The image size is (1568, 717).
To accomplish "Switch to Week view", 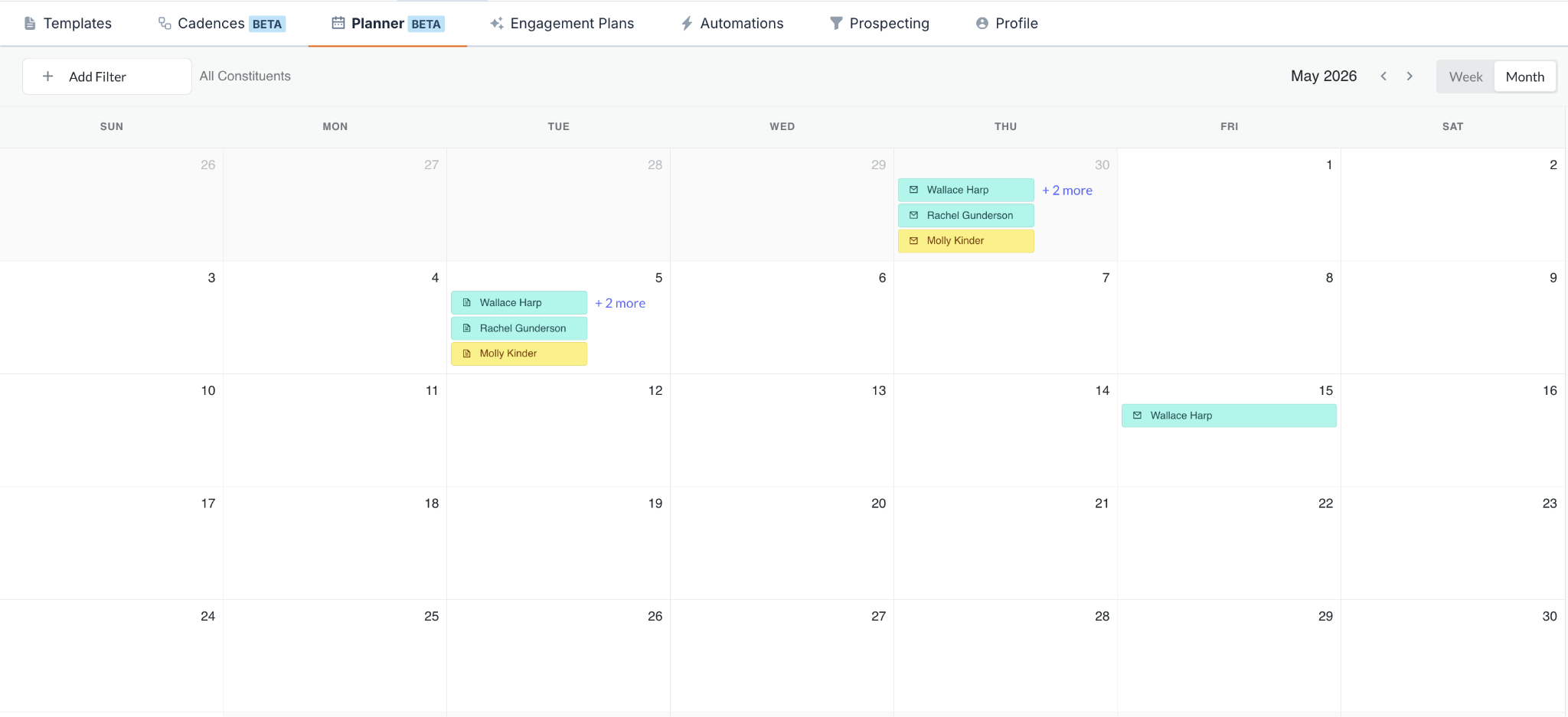I will coord(1465,77).
